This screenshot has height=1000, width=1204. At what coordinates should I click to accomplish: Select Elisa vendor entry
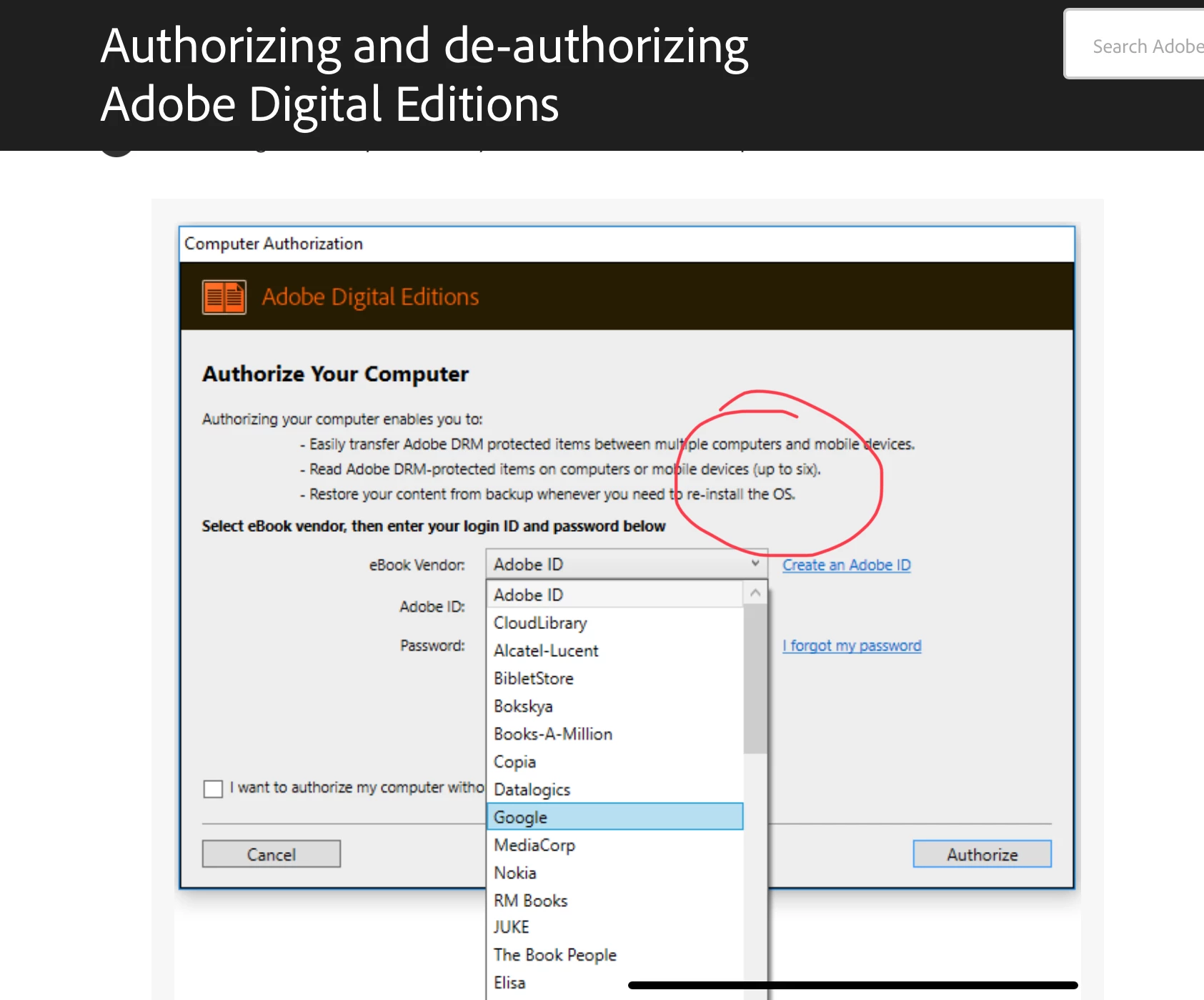pyautogui.click(x=615, y=983)
